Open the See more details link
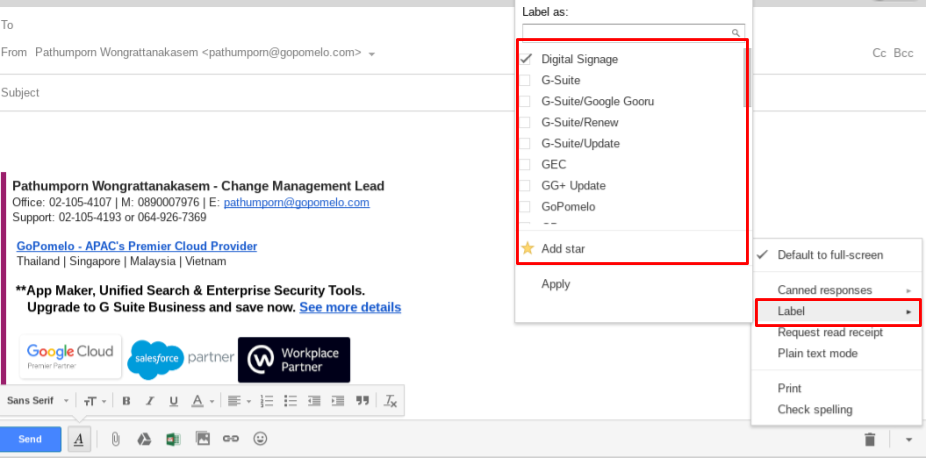Screen dimensions: 926x458 coord(350,307)
